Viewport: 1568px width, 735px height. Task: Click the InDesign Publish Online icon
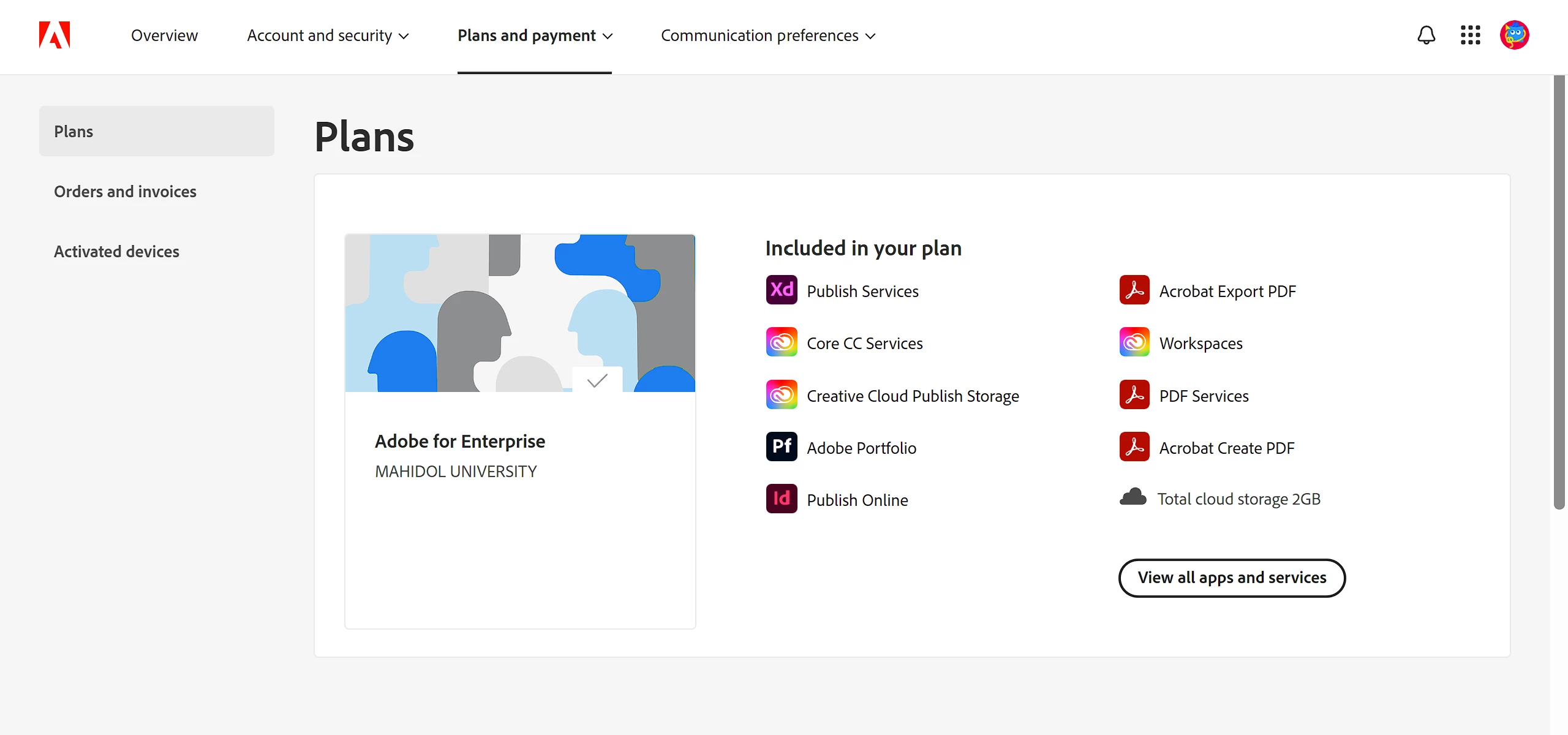coord(782,499)
